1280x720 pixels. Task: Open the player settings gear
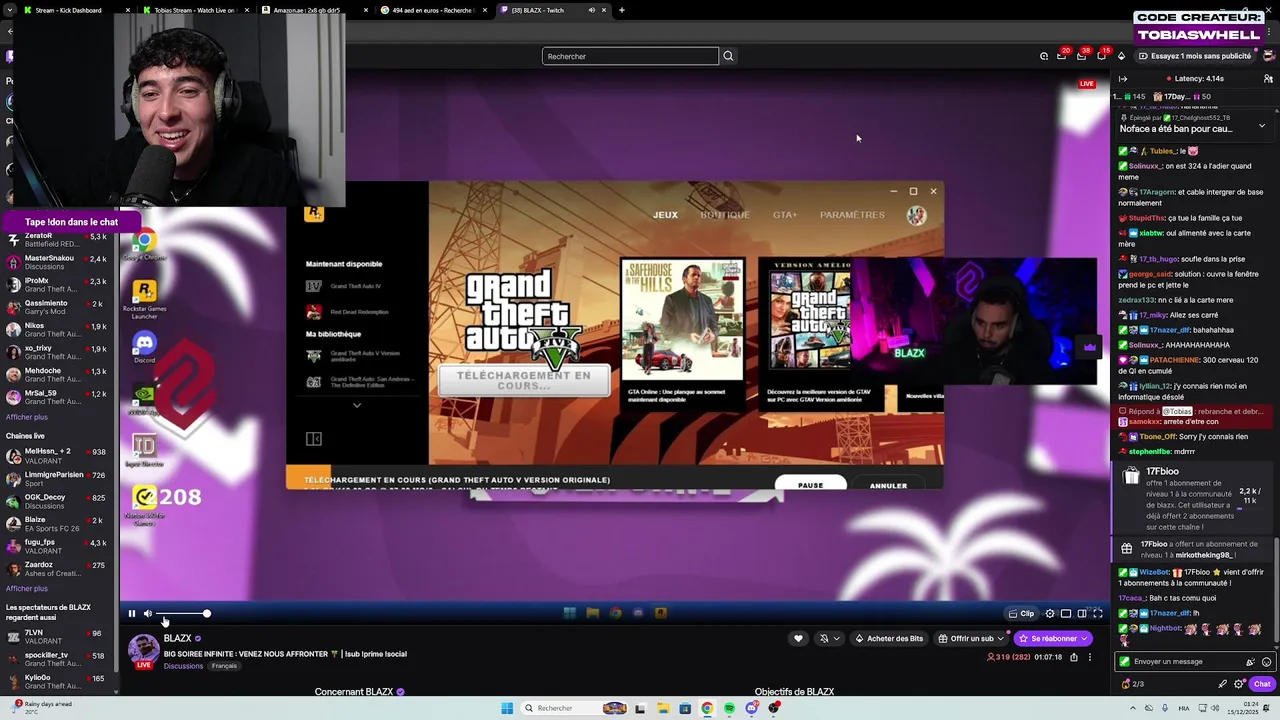point(1050,614)
